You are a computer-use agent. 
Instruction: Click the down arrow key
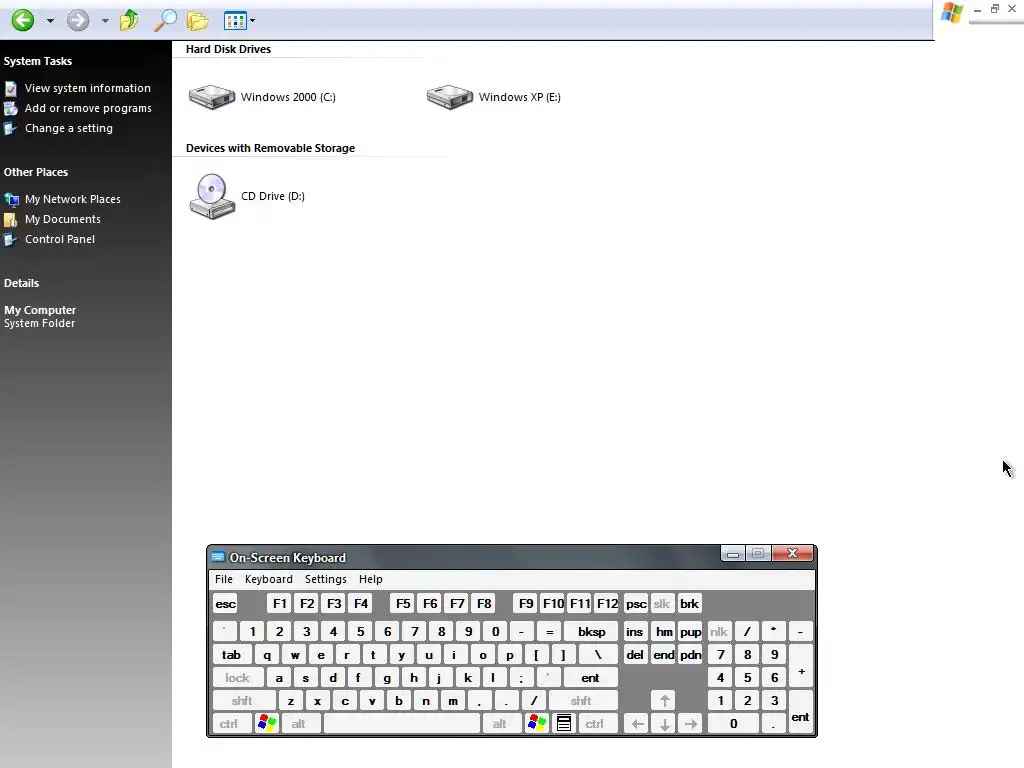tap(665, 724)
